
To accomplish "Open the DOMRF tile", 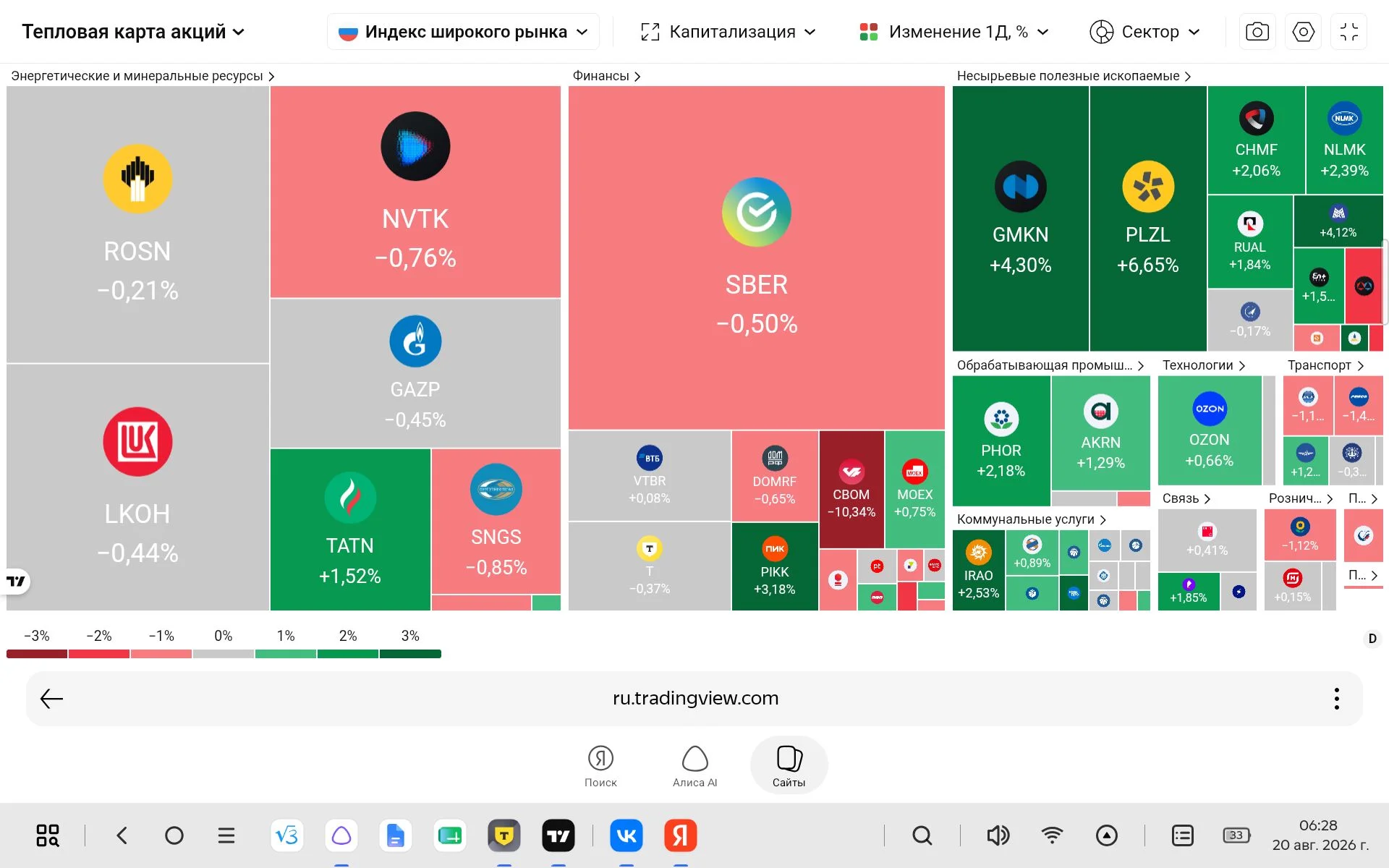I will click(x=775, y=476).
